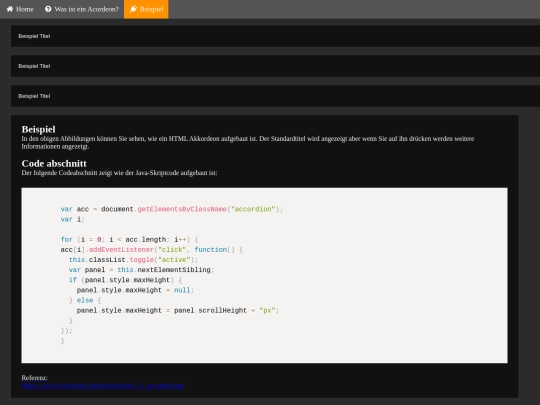Click the code line 'var i;'
Viewport: 540px width, 405px height.
pyautogui.click(x=72, y=219)
